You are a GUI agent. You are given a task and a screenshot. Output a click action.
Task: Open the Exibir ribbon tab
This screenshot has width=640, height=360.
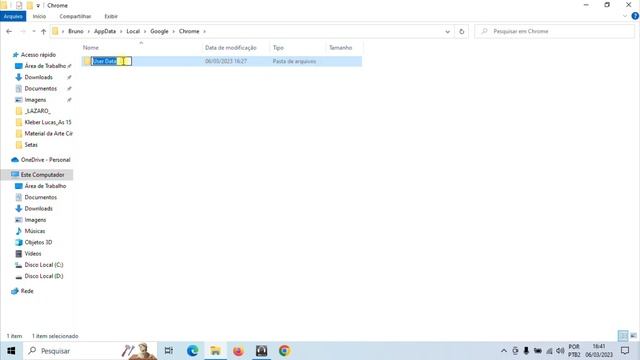[x=111, y=16]
